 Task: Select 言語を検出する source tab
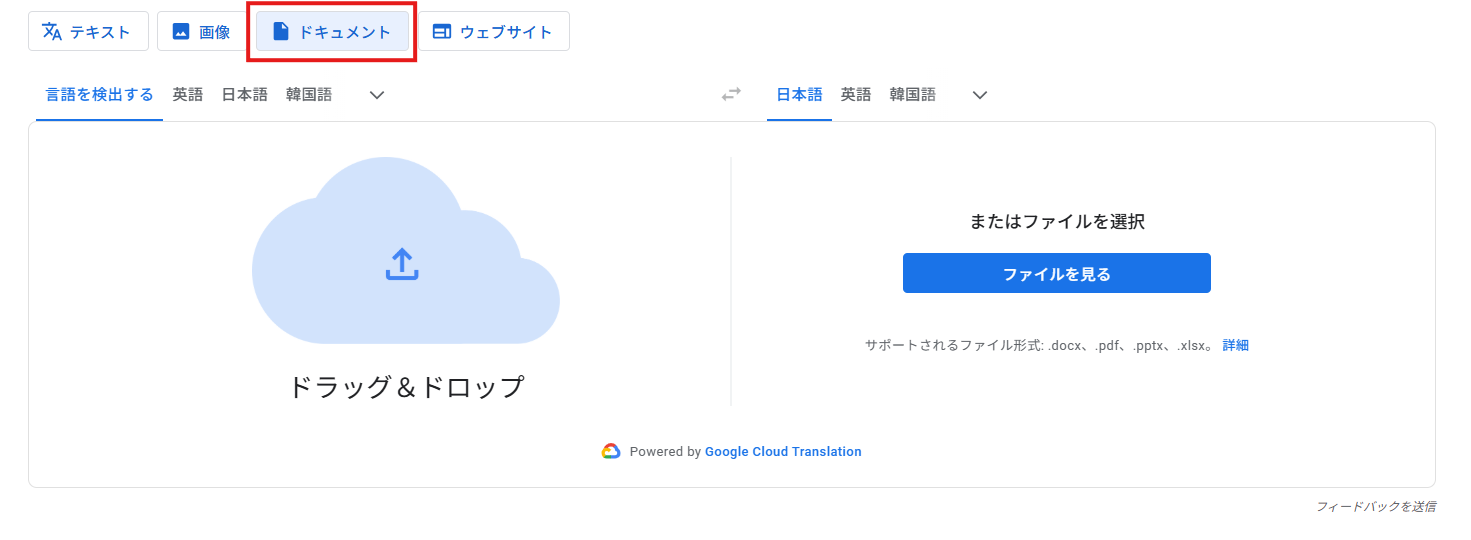click(x=99, y=95)
